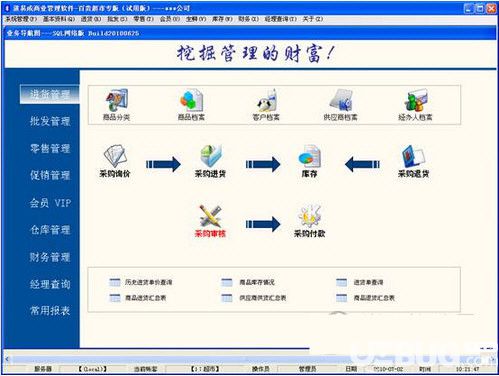The image size is (499, 376).
Task: Launch the 采购询价 module icon
Action: coord(115,156)
